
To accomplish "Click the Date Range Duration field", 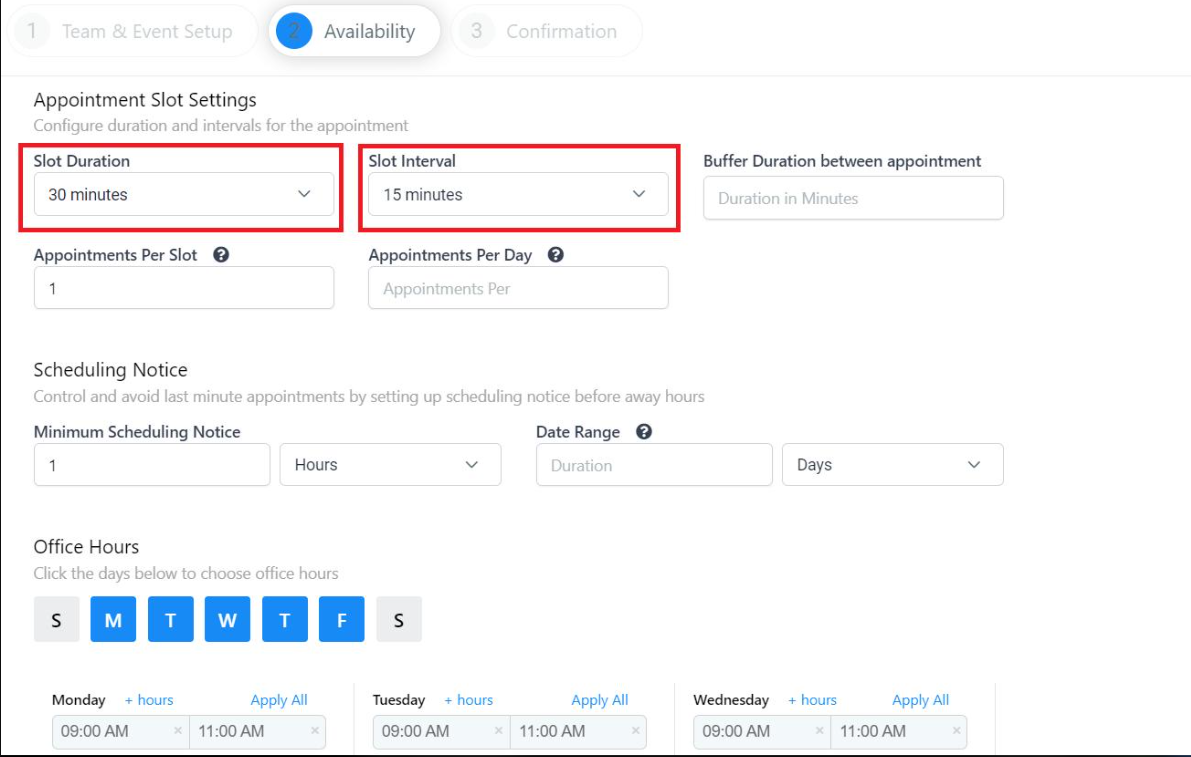I will [x=654, y=465].
